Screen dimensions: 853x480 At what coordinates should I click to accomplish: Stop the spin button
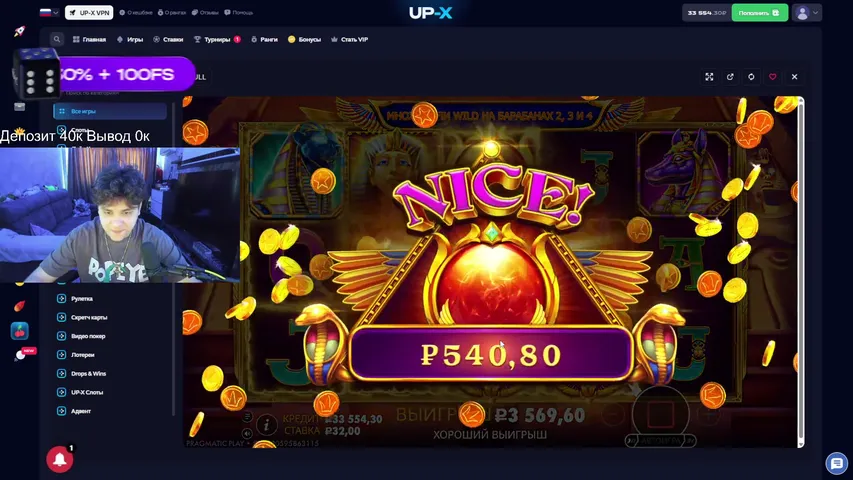click(x=660, y=414)
